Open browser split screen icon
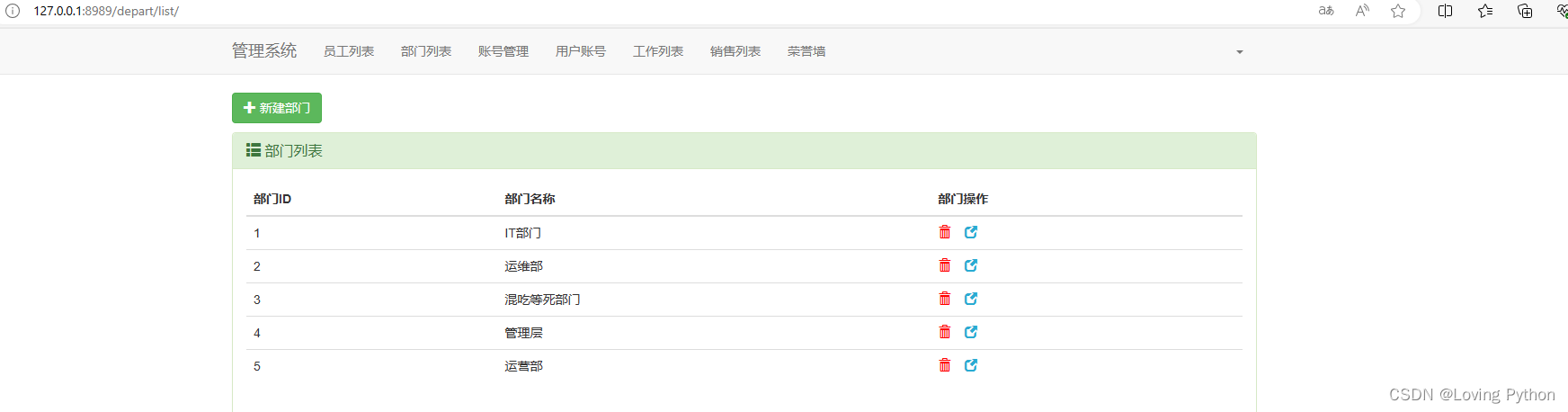Screen dimensions: 1568x412 point(1446,11)
